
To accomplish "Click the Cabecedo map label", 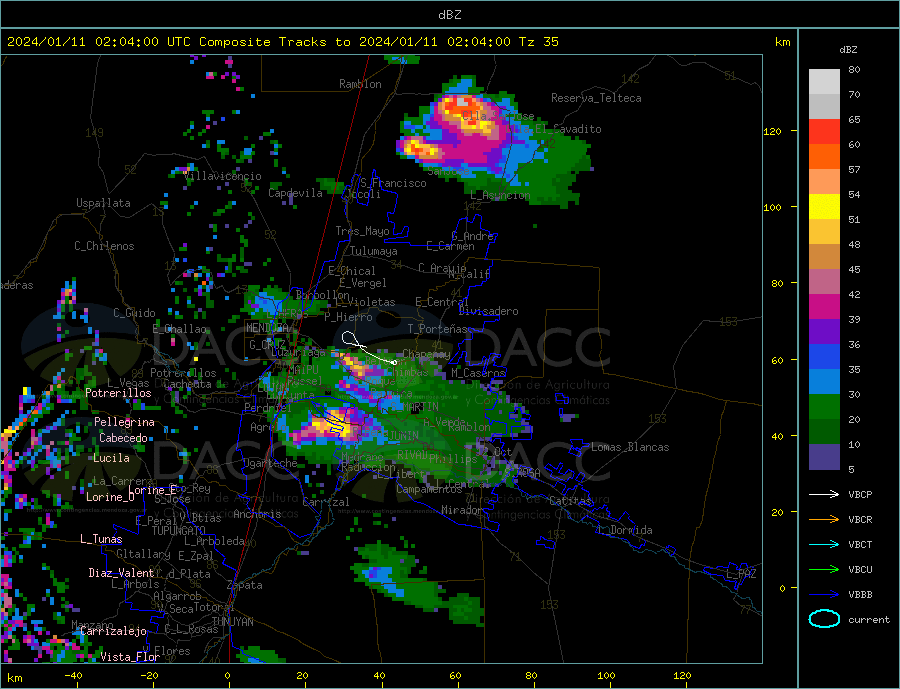I will click(x=123, y=438).
